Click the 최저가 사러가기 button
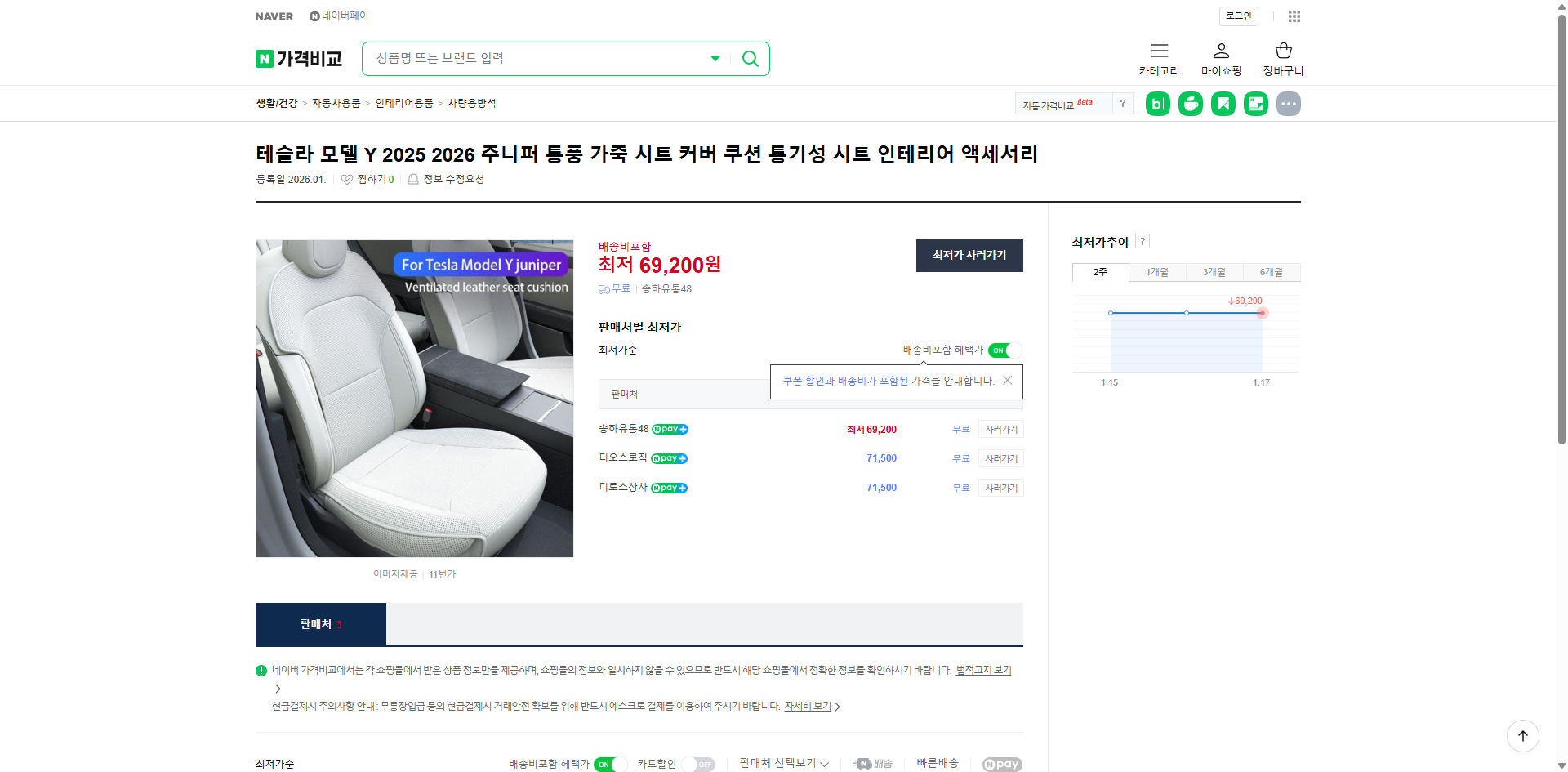This screenshot has height=772, width=1568. pos(969,255)
